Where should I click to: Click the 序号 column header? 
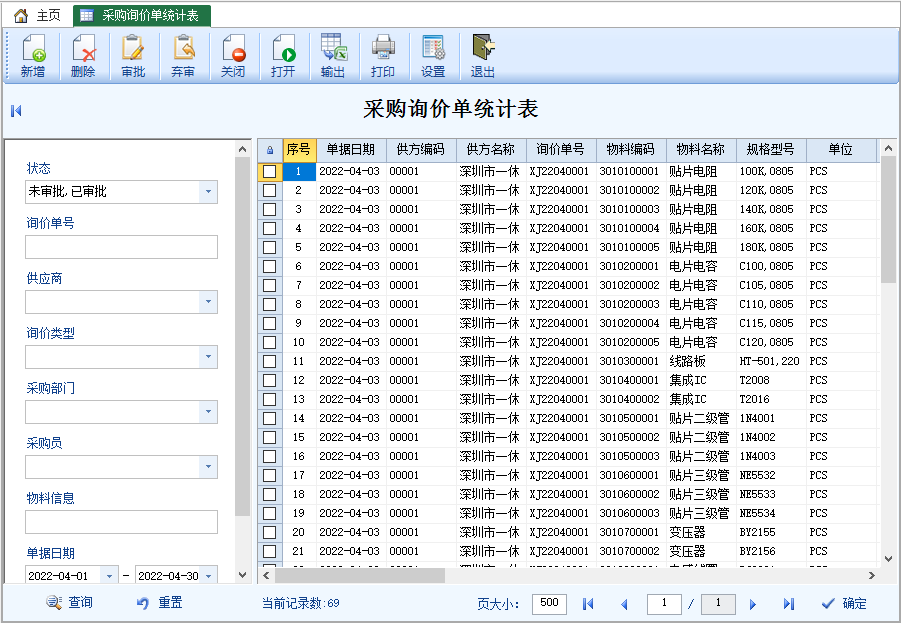(299, 150)
